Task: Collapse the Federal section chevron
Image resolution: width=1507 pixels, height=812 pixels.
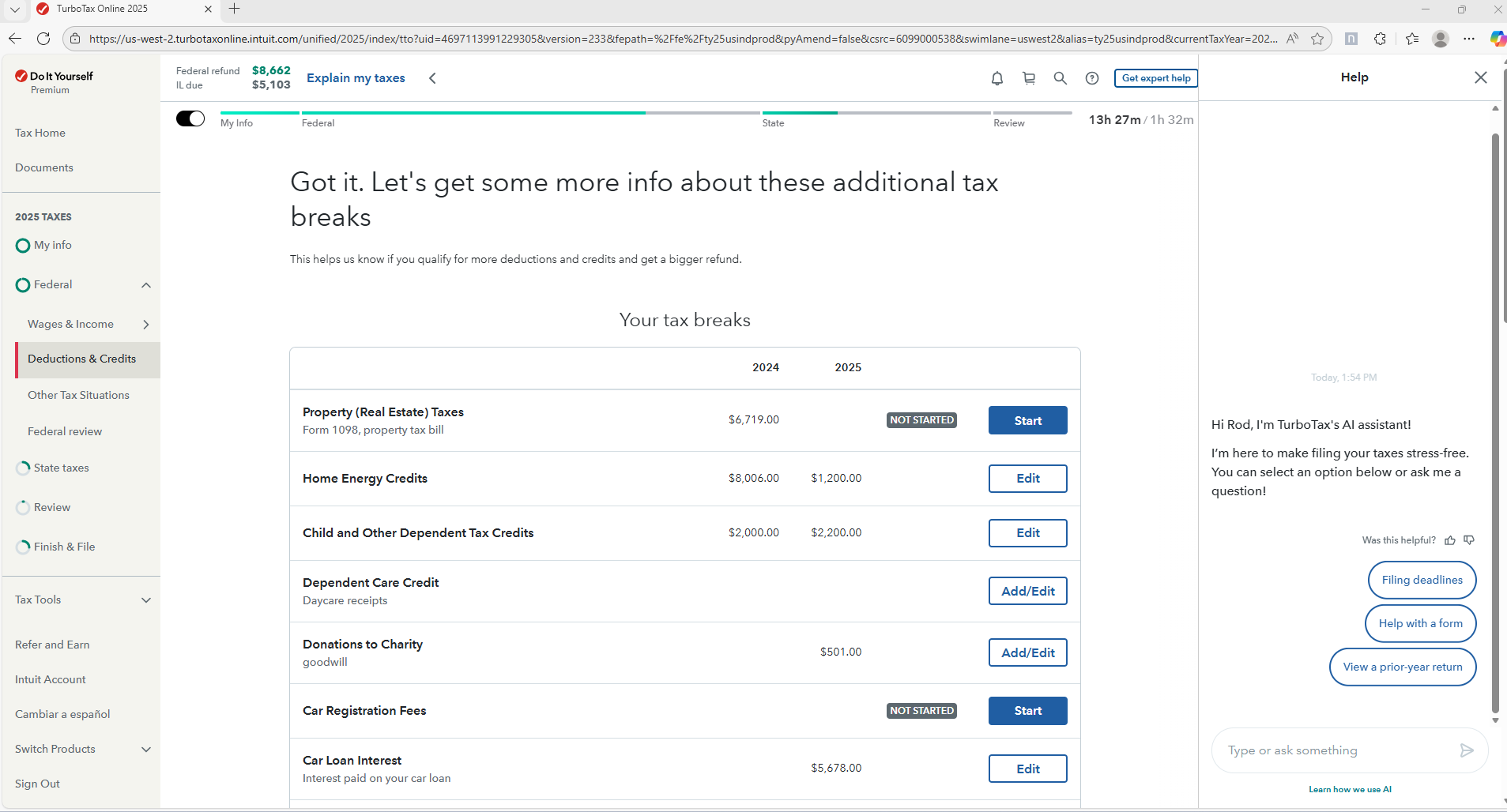Action: (146, 285)
